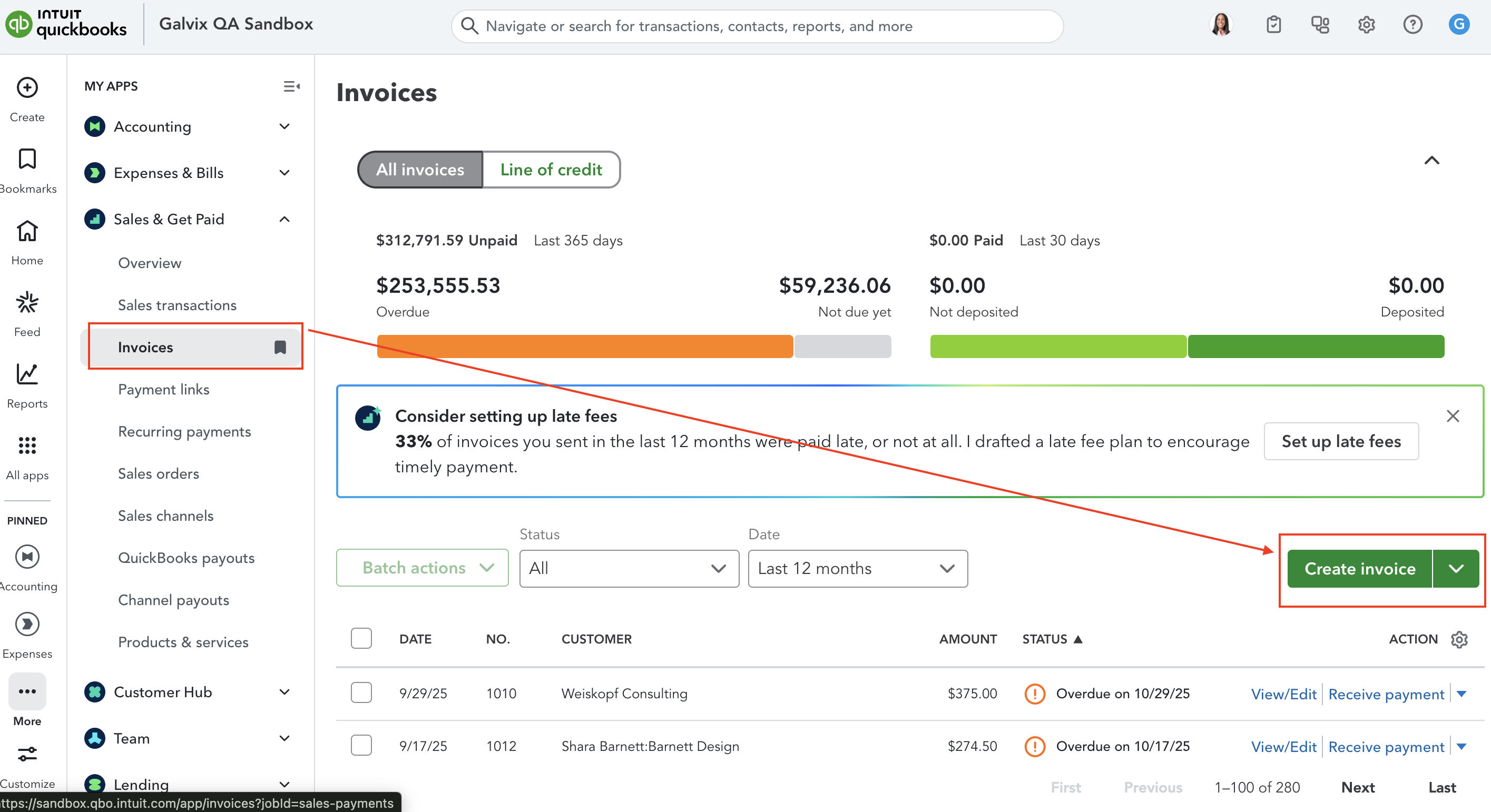
Task: Open table settings gear next to ACTION
Action: pyautogui.click(x=1459, y=639)
